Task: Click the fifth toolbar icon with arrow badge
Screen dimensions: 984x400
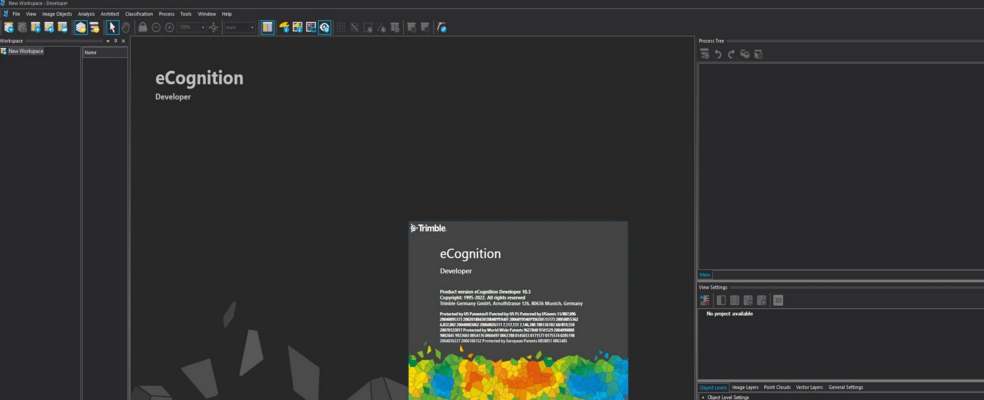Action: coord(63,27)
